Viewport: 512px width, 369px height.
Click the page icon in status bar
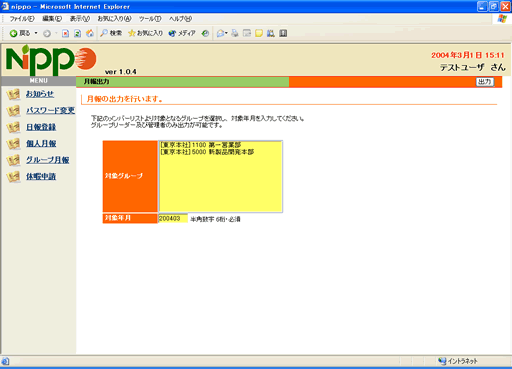pyautogui.click(x=6, y=361)
